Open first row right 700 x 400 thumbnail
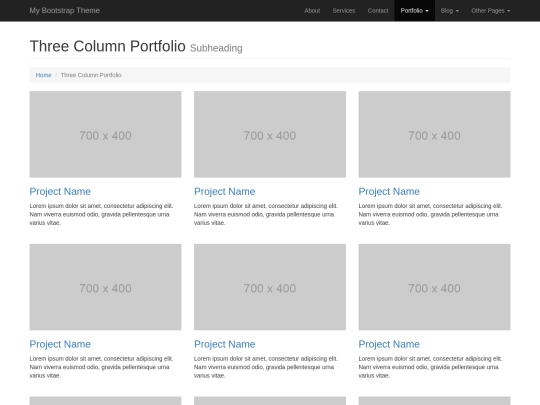540x405 pixels. click(x=434, y=134)
